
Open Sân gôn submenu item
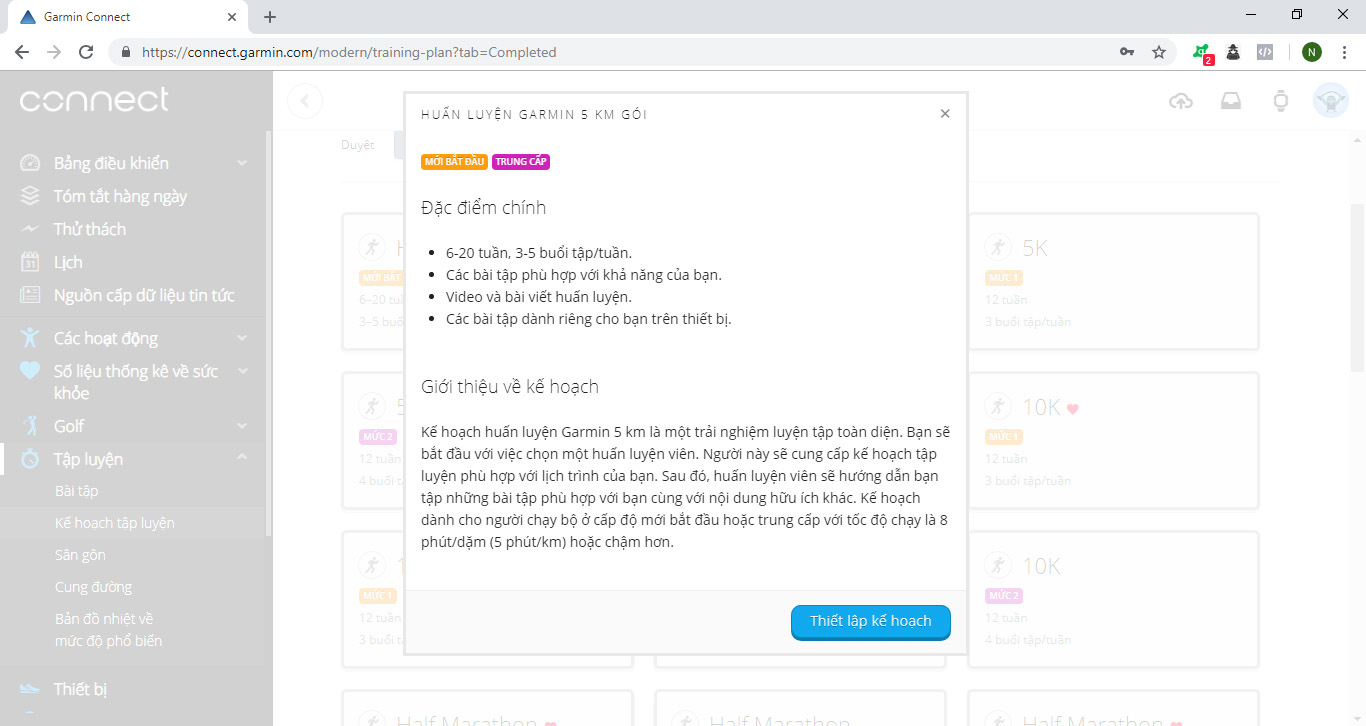tap(80, 555)
